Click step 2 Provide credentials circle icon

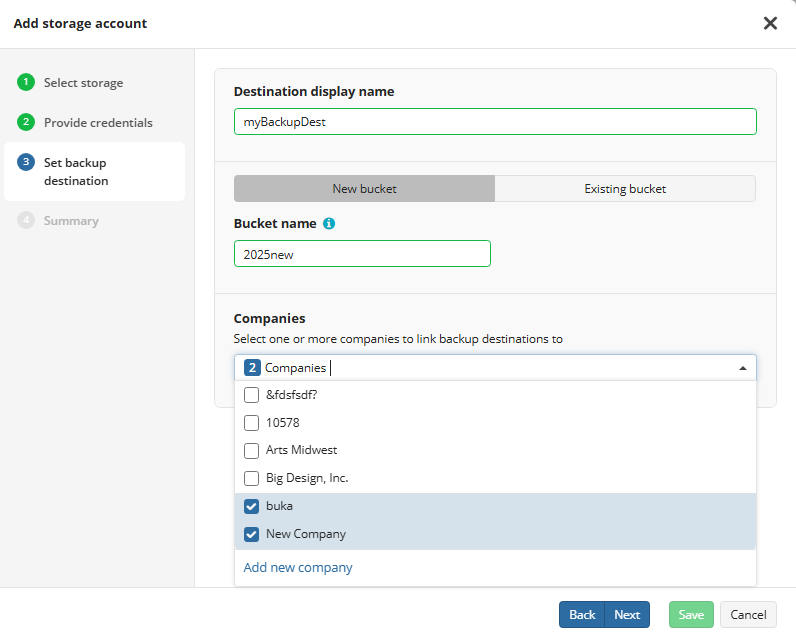pos(26,122)
